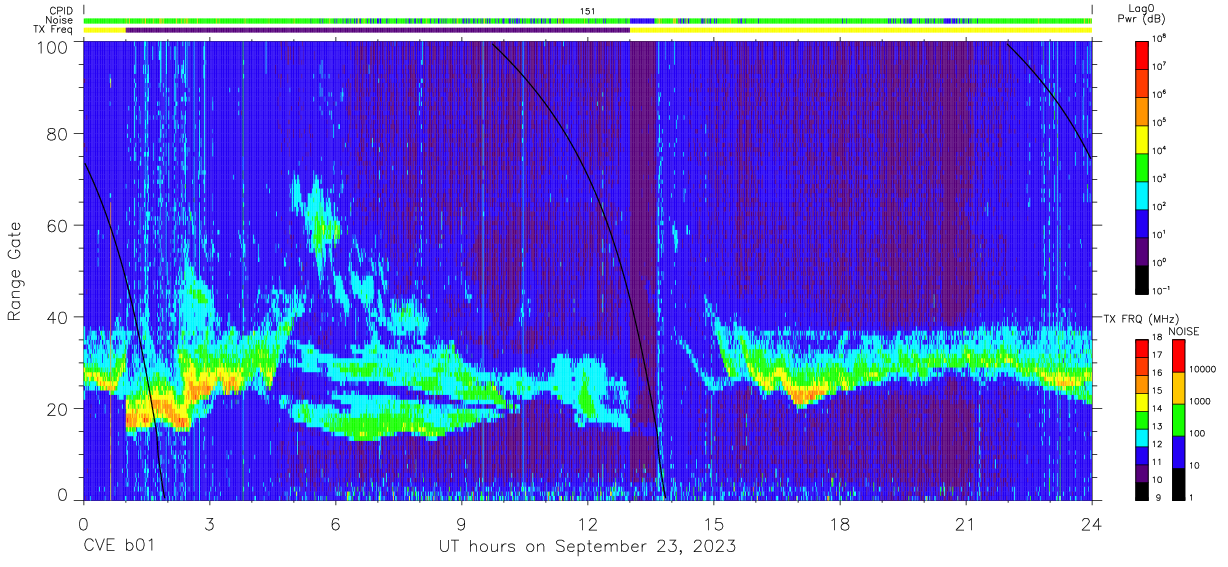The height and width of the screenshot is (567, 1228).
Task: Click the 100 noise legend label
Action: [x=1199, y=433]
